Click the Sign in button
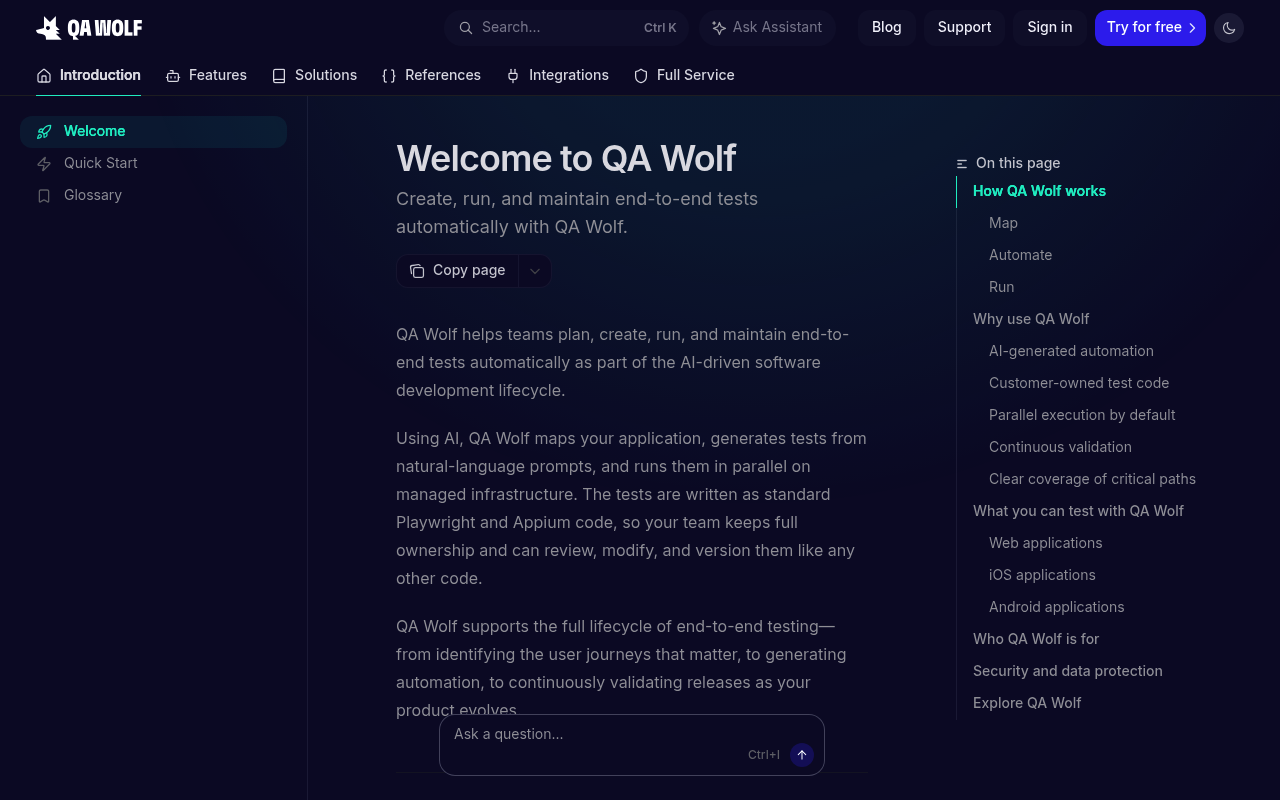This screenshot has width=1280, height=800. pos(1050,28)
